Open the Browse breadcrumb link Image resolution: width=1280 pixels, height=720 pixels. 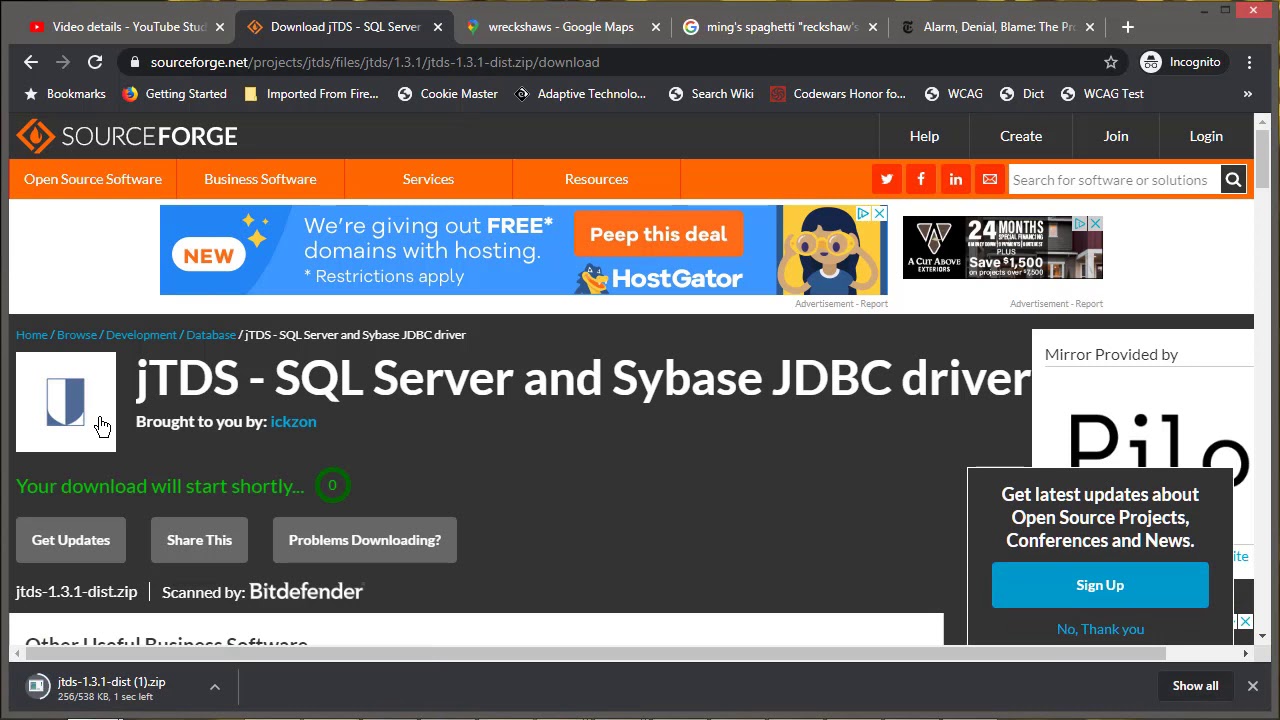pos(77,335)
